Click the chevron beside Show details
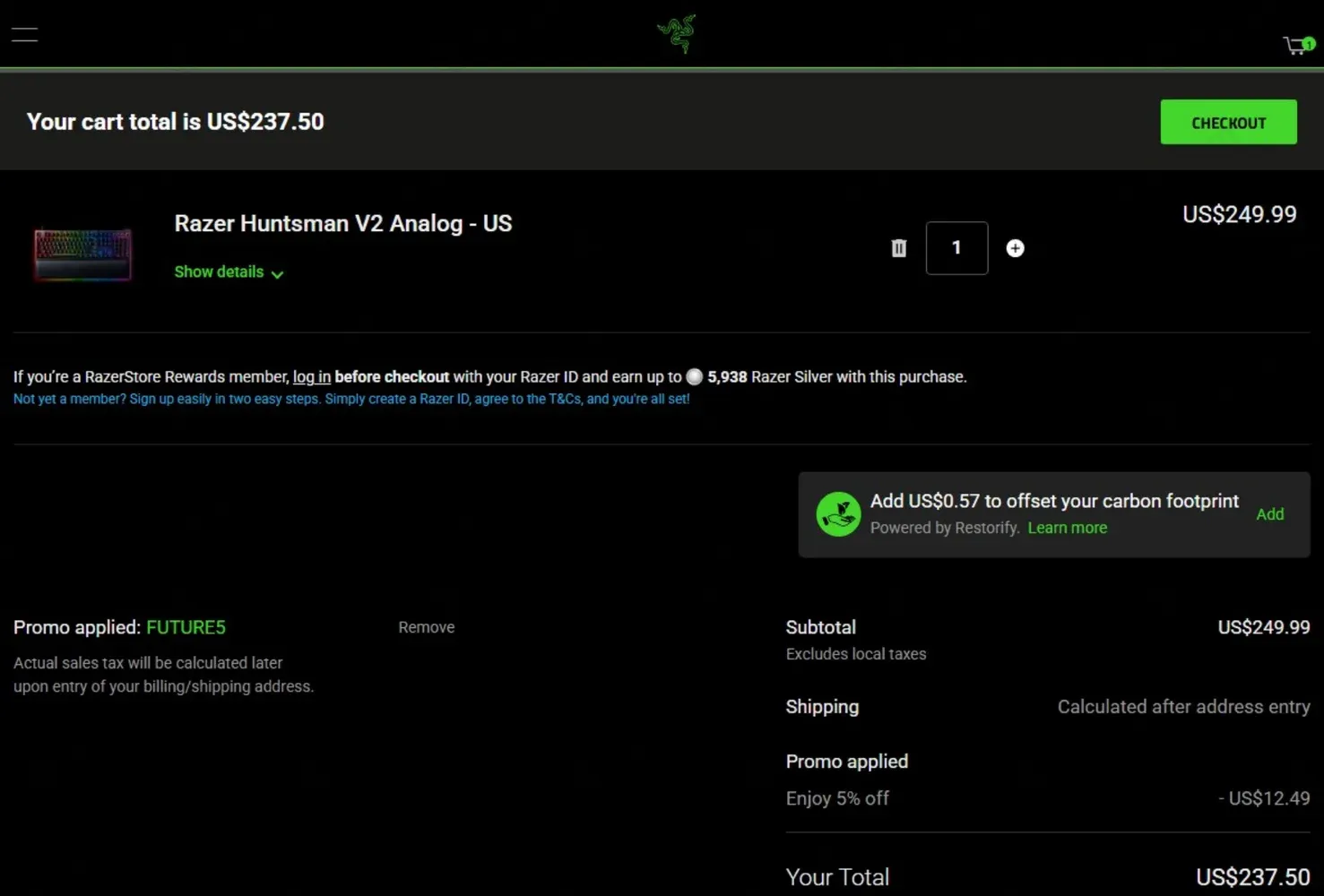Viewport: 1324px width, 896px height. (278, 274)
